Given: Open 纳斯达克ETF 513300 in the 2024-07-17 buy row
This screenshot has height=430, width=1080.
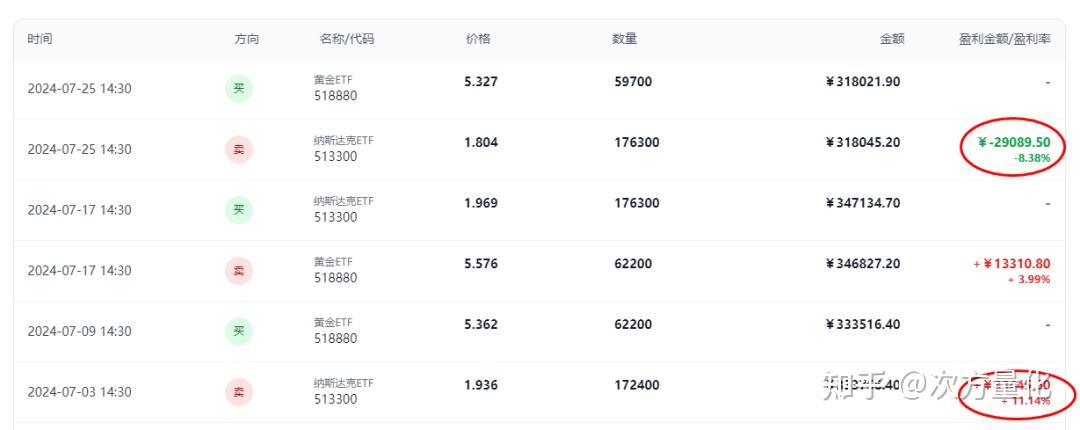Looking at the screenshot, I should pos(342,210).
